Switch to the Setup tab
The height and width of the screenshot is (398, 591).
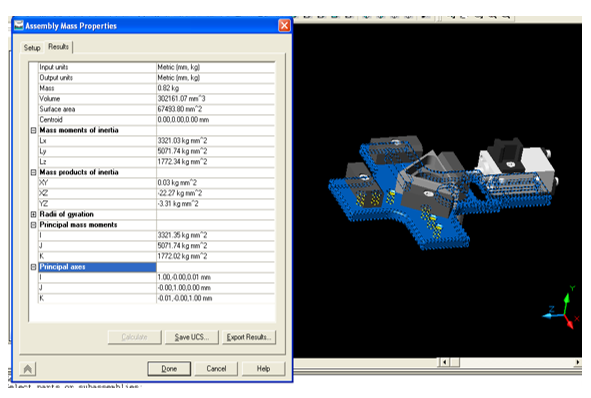pos(32,47)
